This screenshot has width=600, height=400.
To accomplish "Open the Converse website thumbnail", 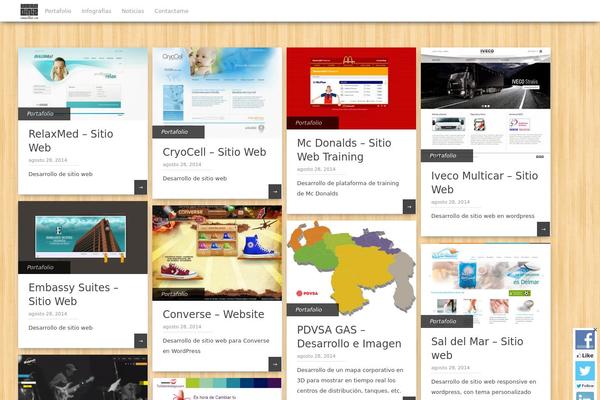I will pos(217,253).
